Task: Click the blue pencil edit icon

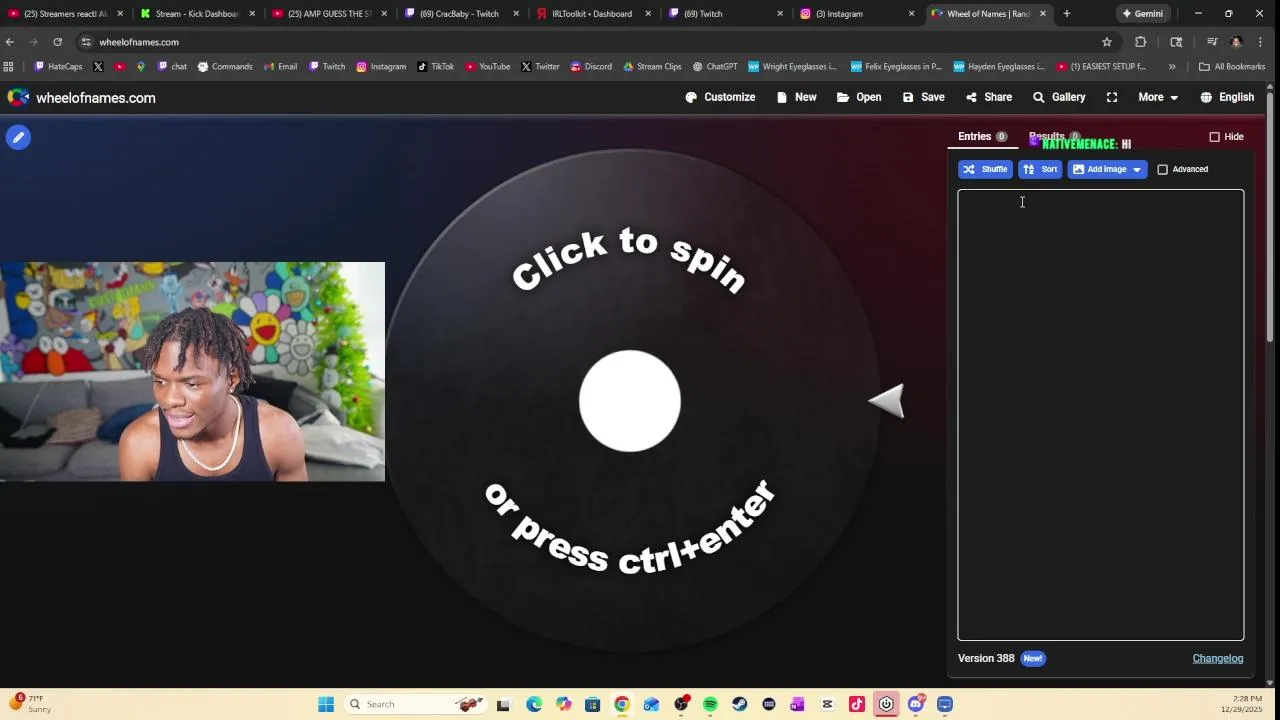Action: (18, 137)
